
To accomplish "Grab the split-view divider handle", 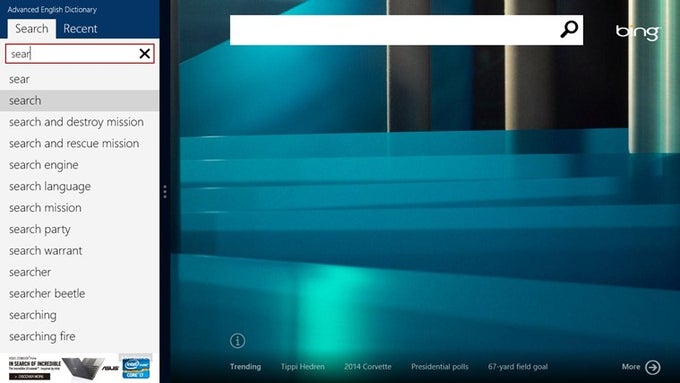I will pos(165,191).
